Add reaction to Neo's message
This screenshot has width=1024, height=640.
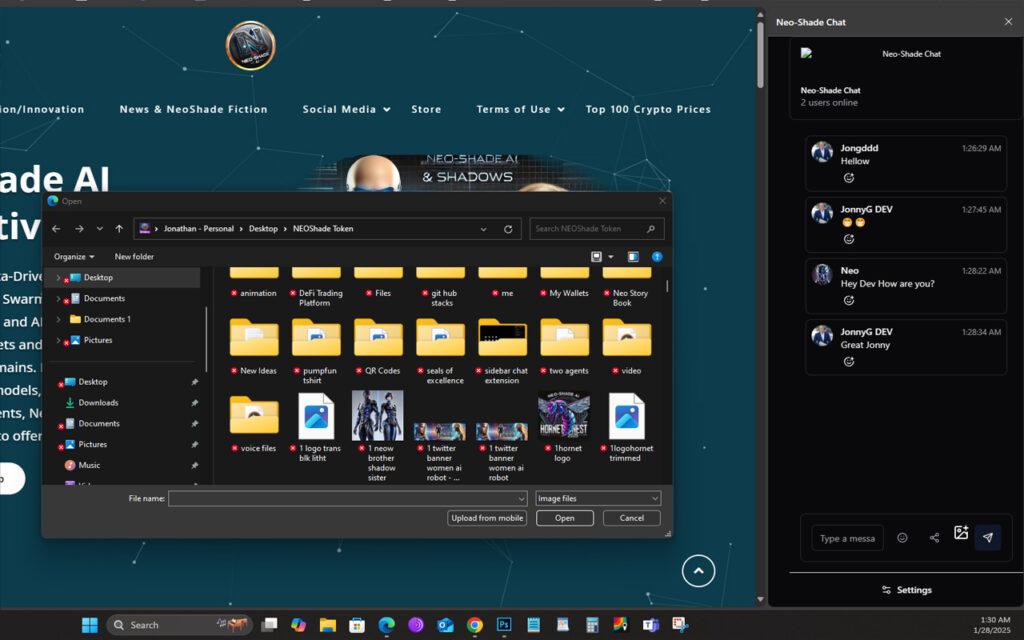(848, 300)
